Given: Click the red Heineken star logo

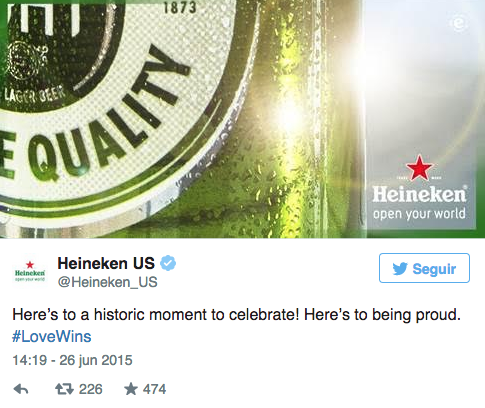Looking at the screenshot, I should point(419,168).
